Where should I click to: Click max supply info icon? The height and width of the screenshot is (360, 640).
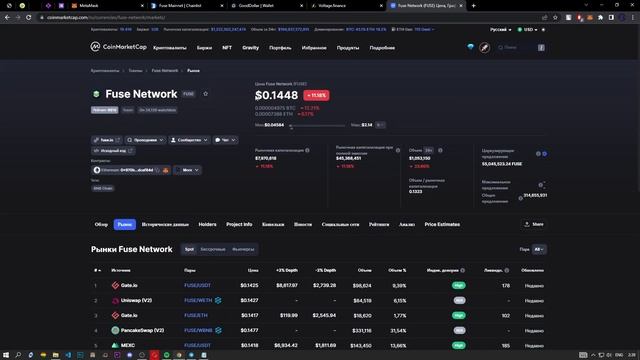point(540,185)
